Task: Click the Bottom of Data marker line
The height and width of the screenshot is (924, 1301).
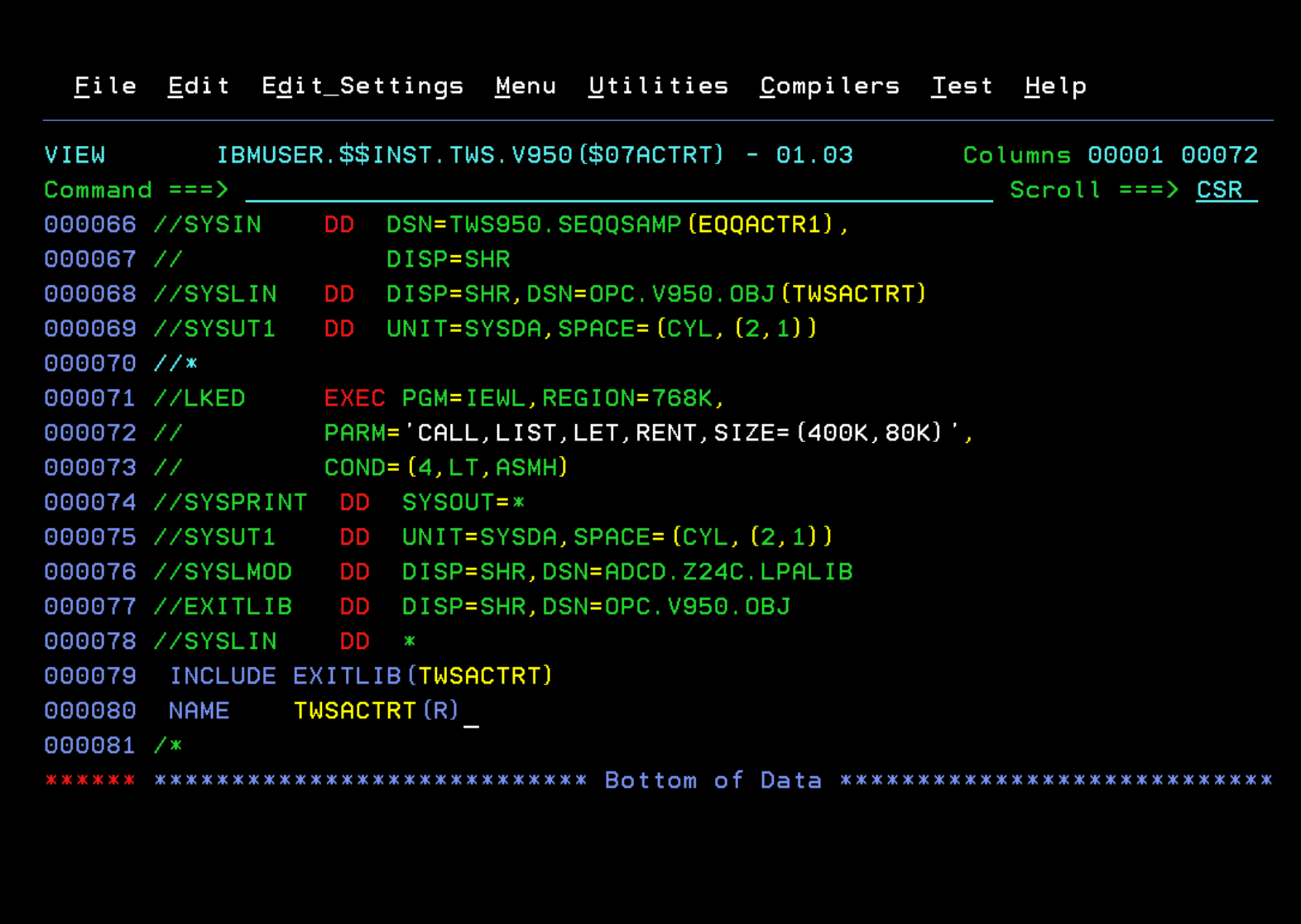Action: coord(712,781)
